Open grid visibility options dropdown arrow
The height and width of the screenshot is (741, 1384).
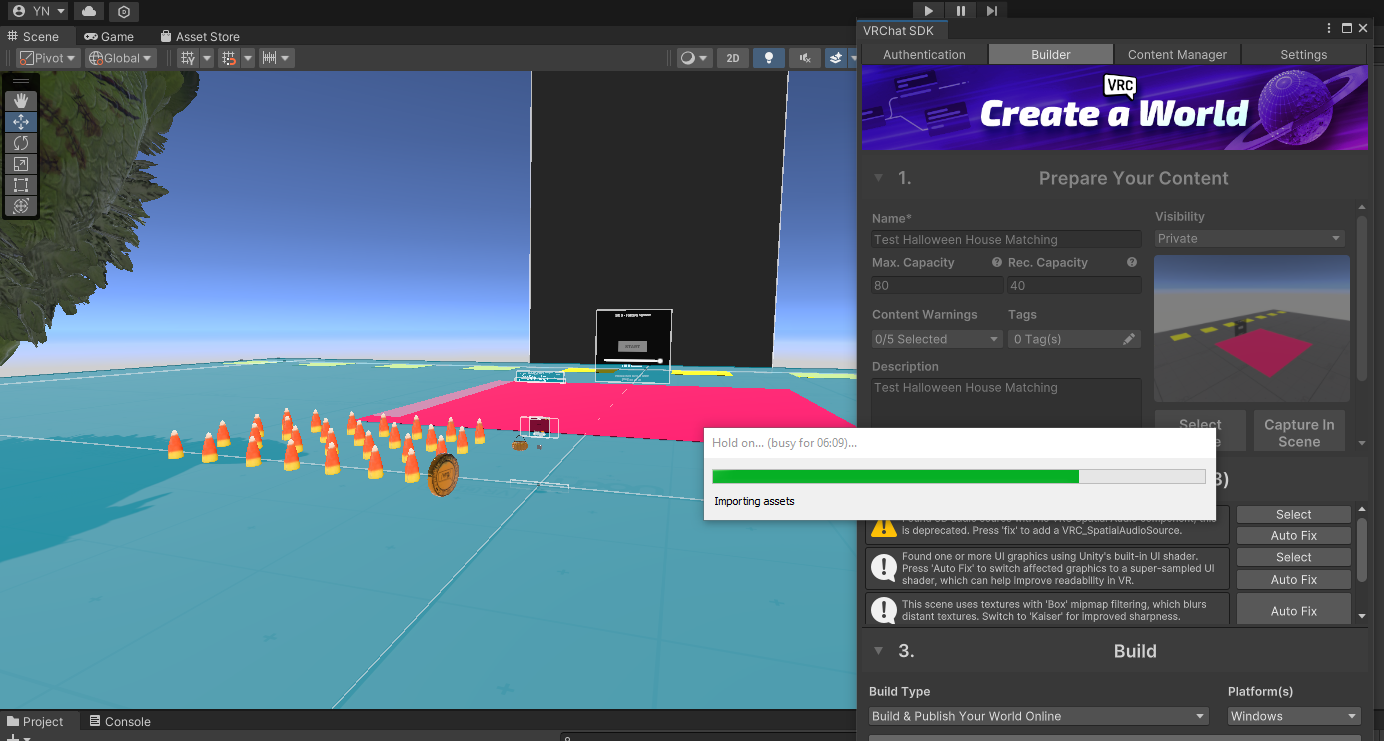pyautogui.click(x=207, y=58)
